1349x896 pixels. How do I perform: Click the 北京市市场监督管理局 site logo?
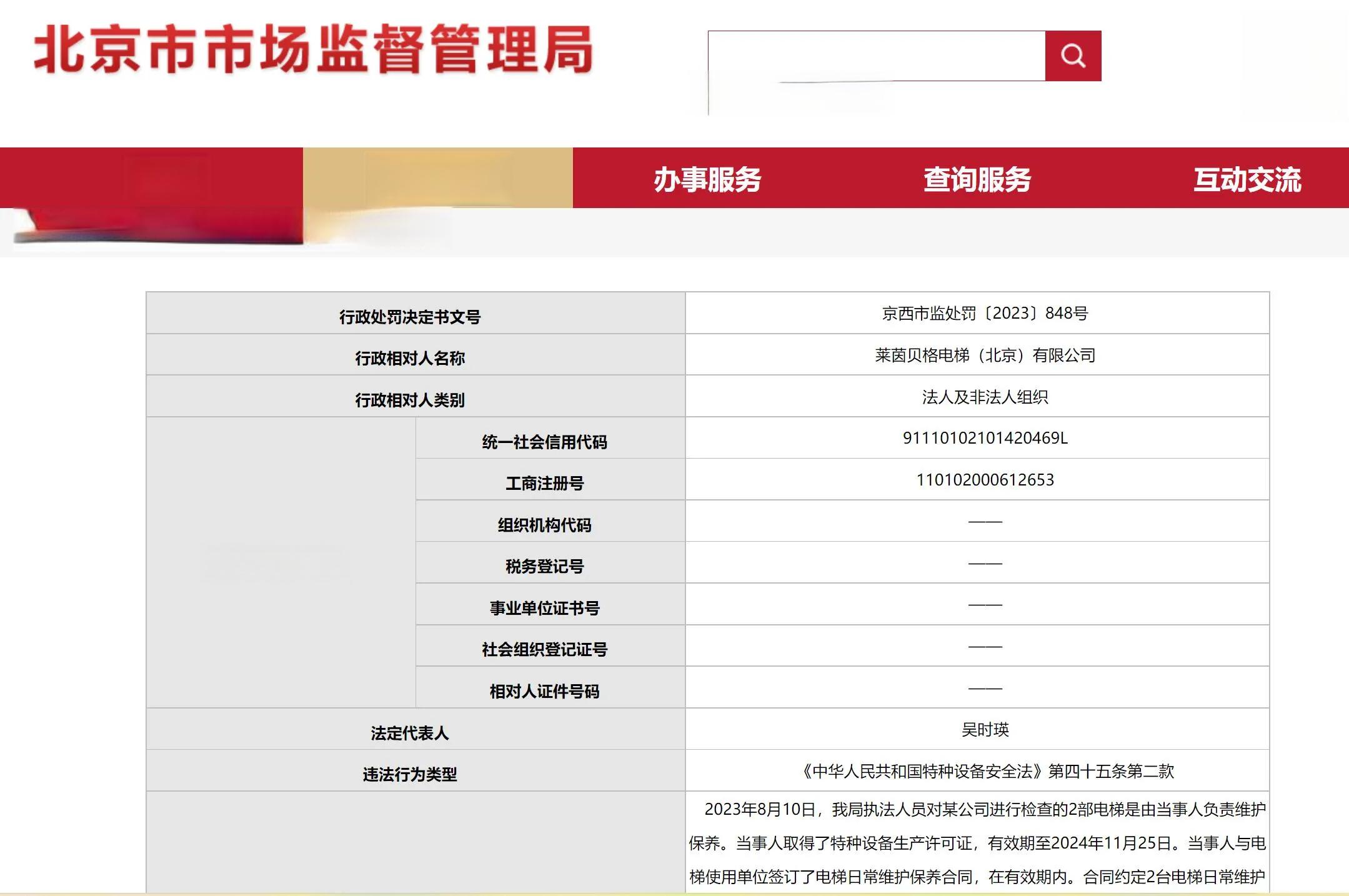312,50
